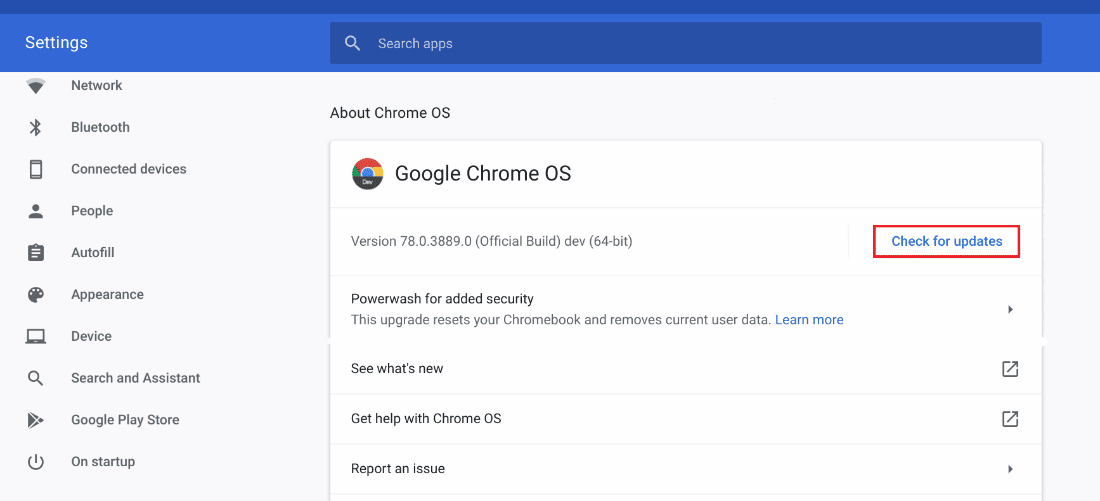Click external link icon beside Get help

1010,419
